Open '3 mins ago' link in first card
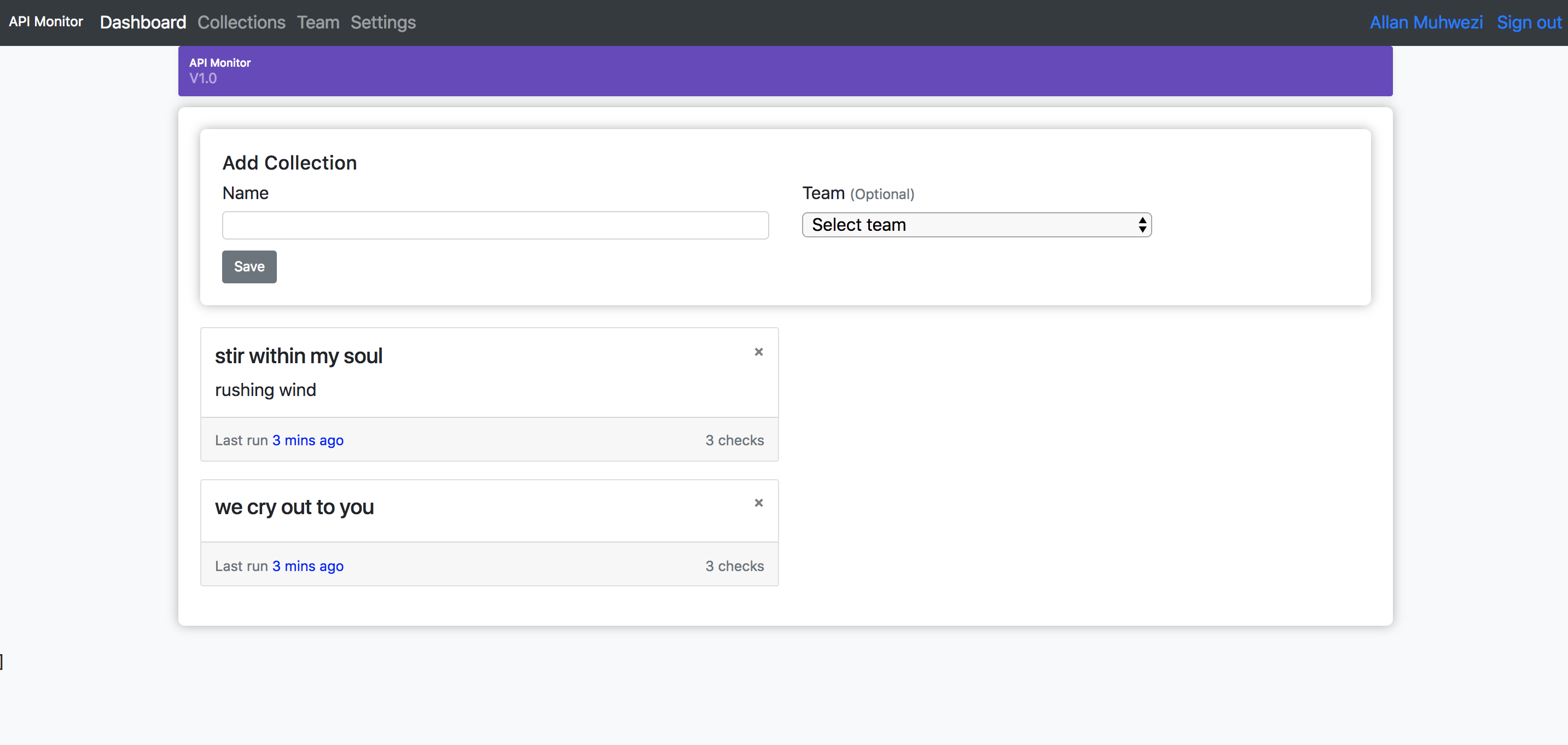This screenshot has width=1568, height=745. [x=307, y=440]
